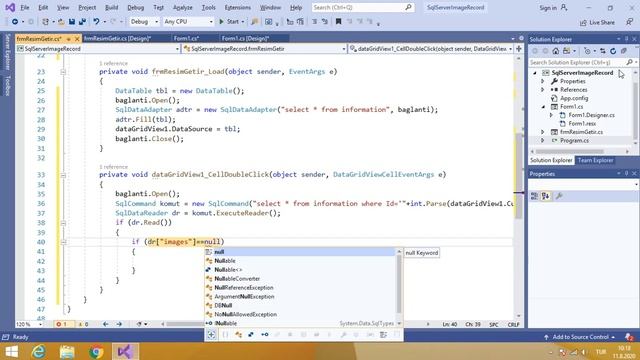Switch to the Form1.cs code tab

tap(186, 38)
